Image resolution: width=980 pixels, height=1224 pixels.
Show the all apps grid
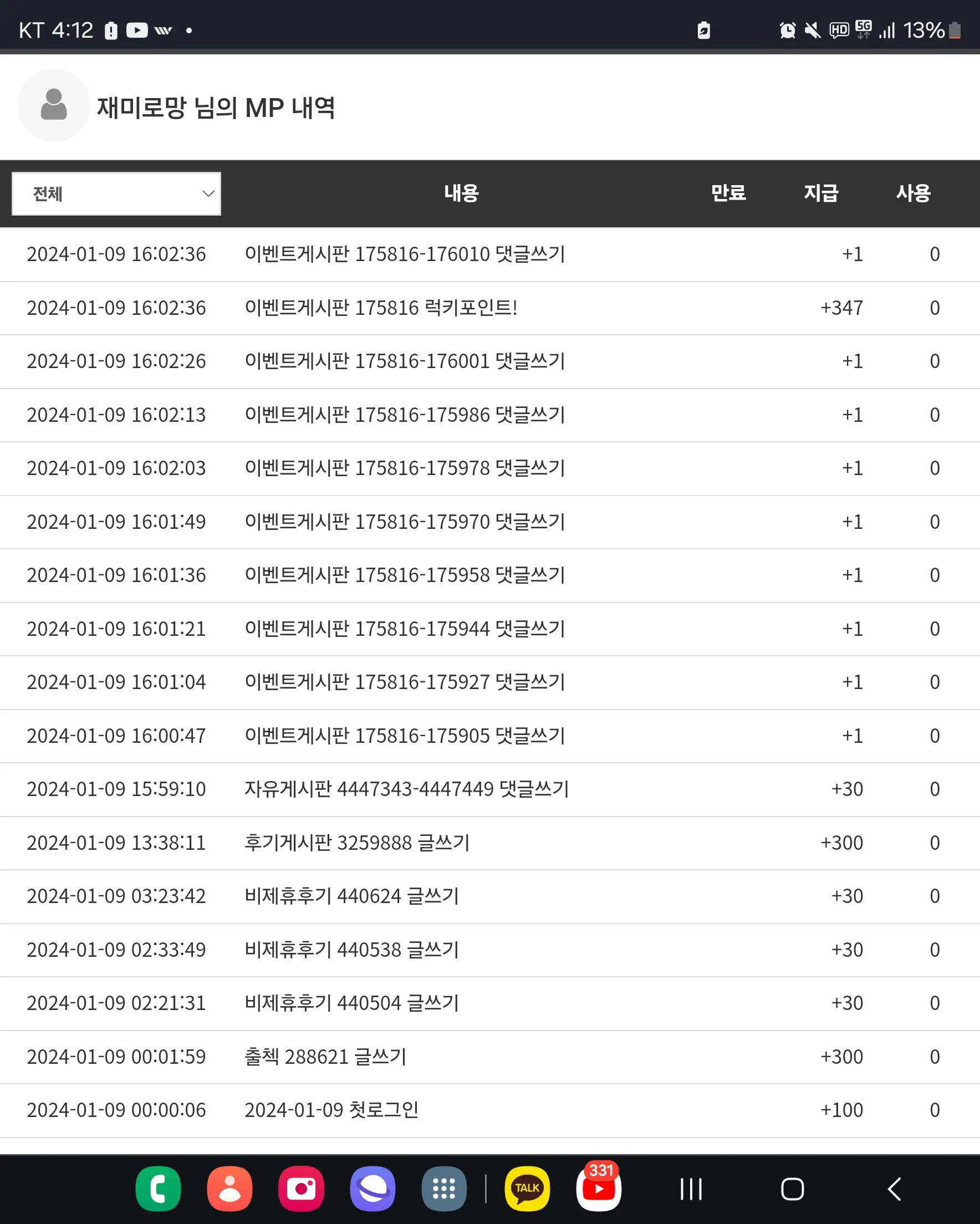(444, 1188)
